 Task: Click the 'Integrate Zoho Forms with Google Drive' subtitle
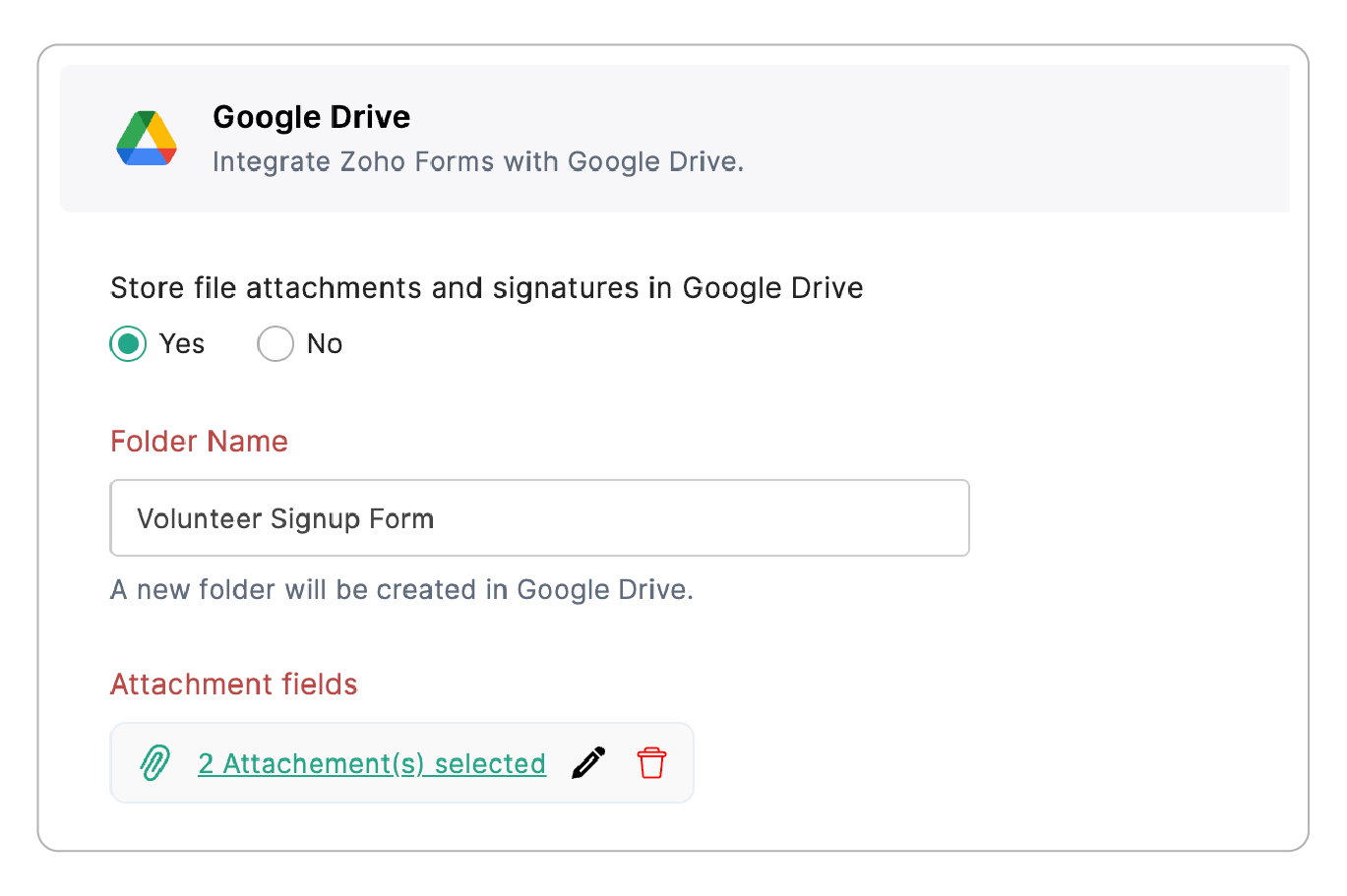[478, 161]
